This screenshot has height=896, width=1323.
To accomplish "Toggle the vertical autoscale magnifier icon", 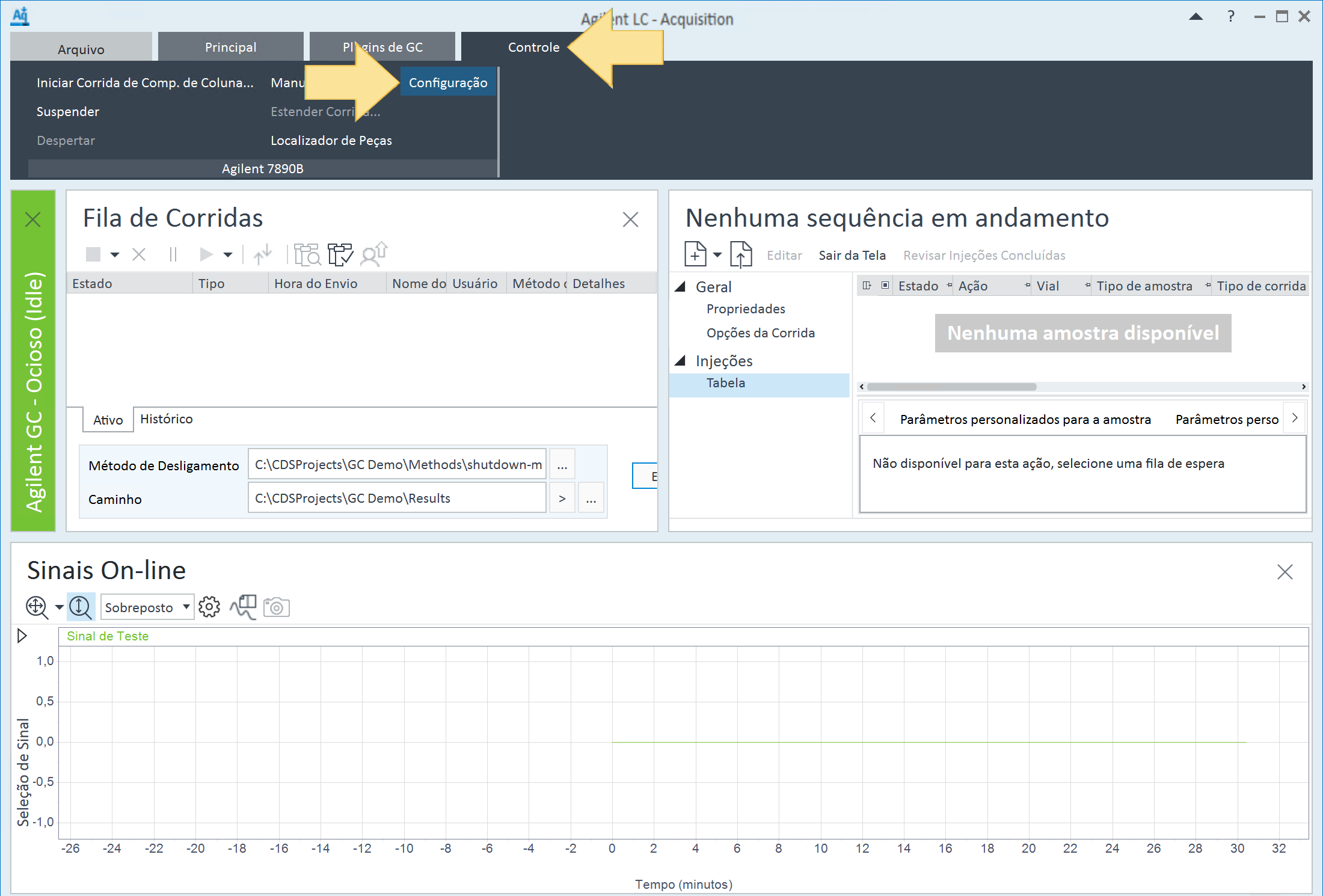I will click(x=81, y=607).
